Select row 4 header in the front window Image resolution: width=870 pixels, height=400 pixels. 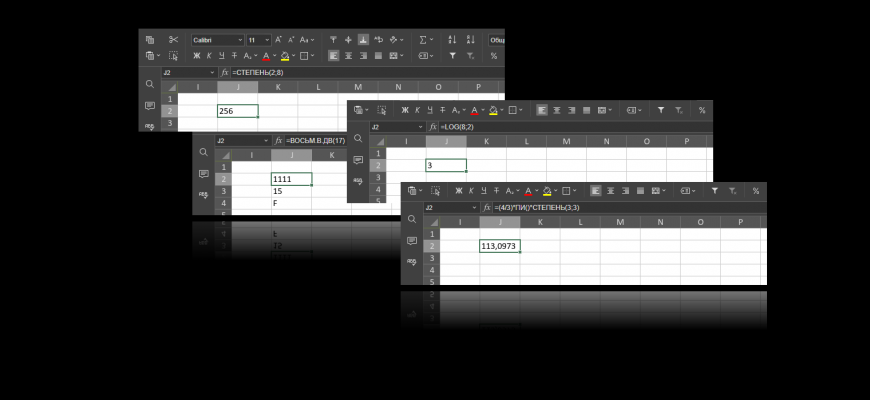(x=432, y=271)
